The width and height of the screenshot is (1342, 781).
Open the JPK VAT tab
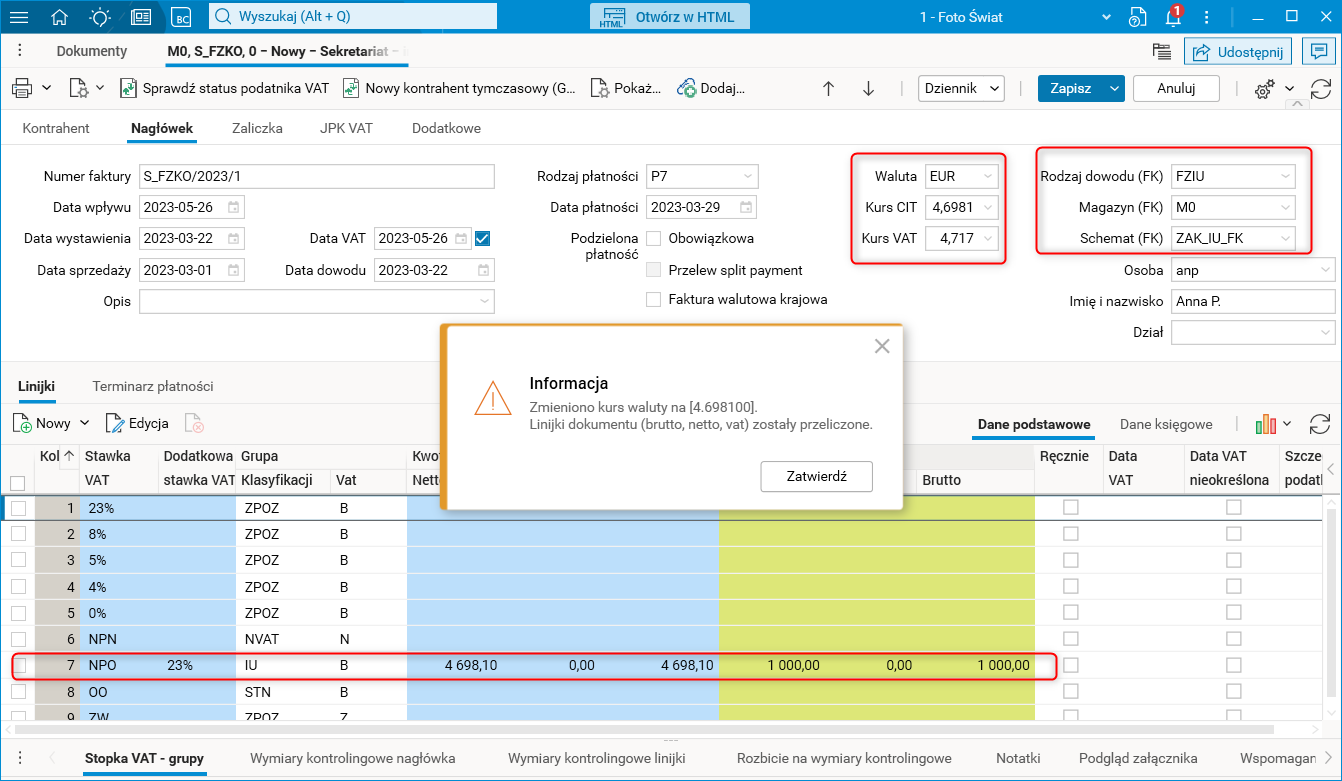click(347, 128)
